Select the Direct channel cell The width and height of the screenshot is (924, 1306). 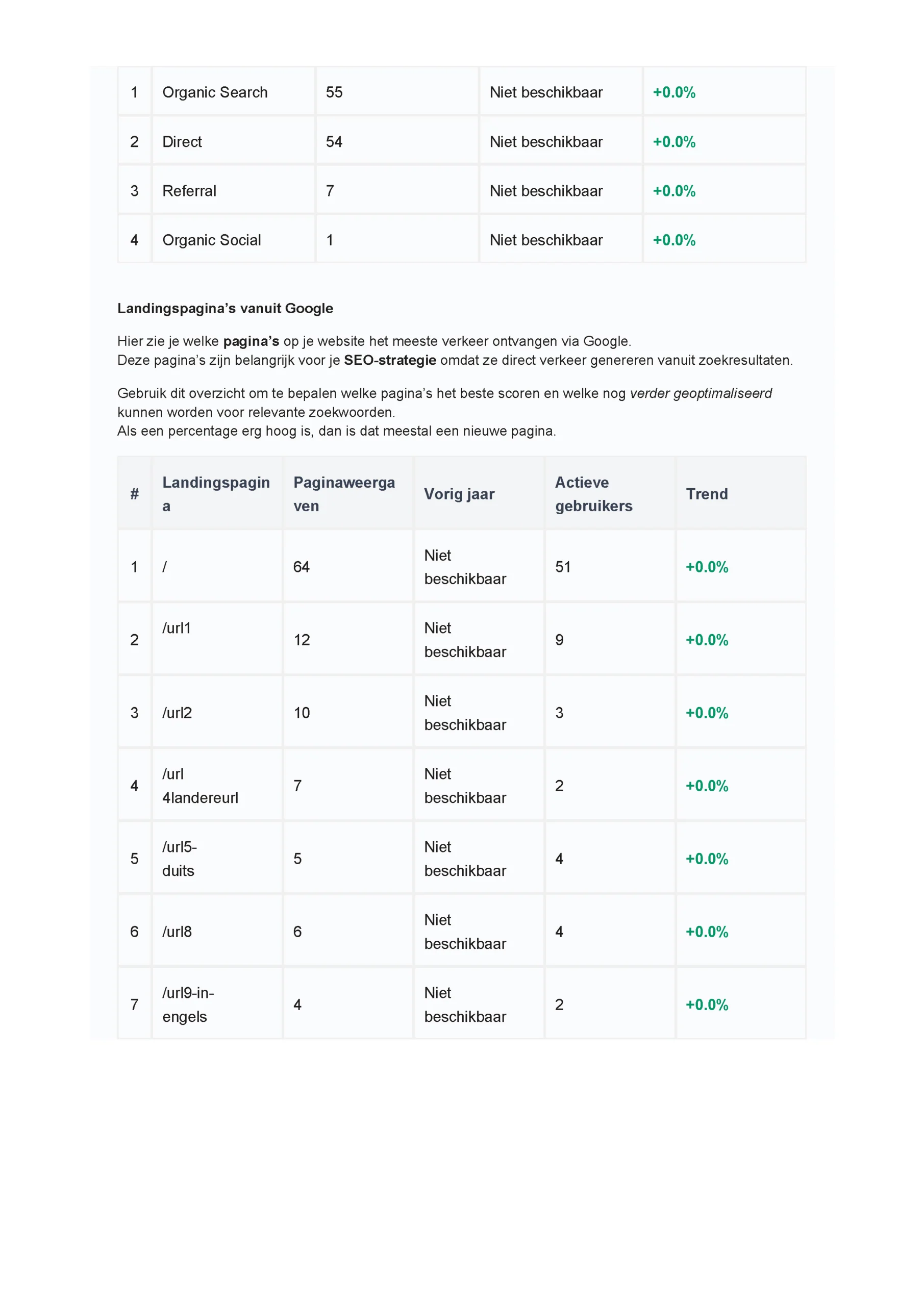(x=182, y=142)
